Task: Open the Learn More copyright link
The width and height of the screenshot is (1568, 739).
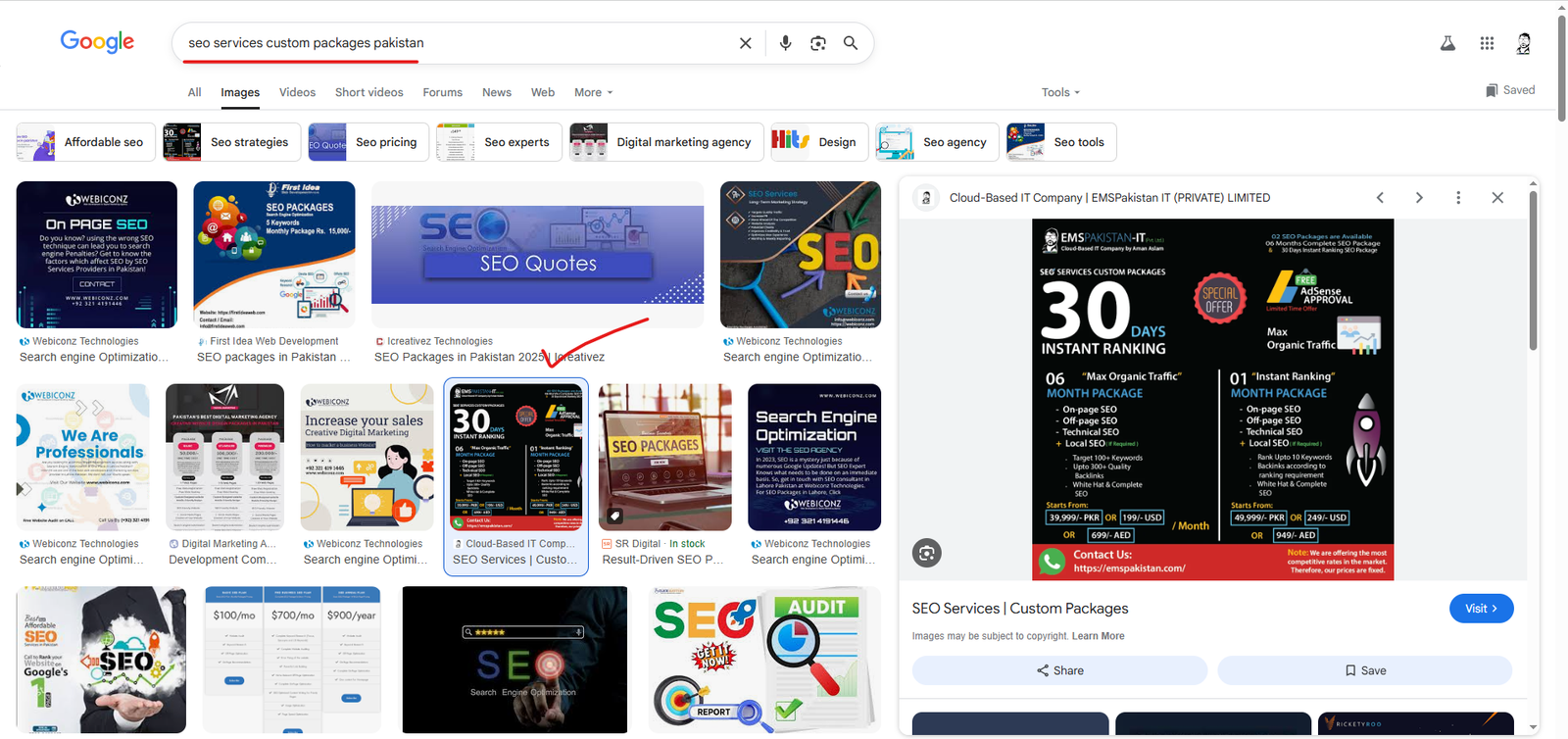Action: [x=1098, y=636]
